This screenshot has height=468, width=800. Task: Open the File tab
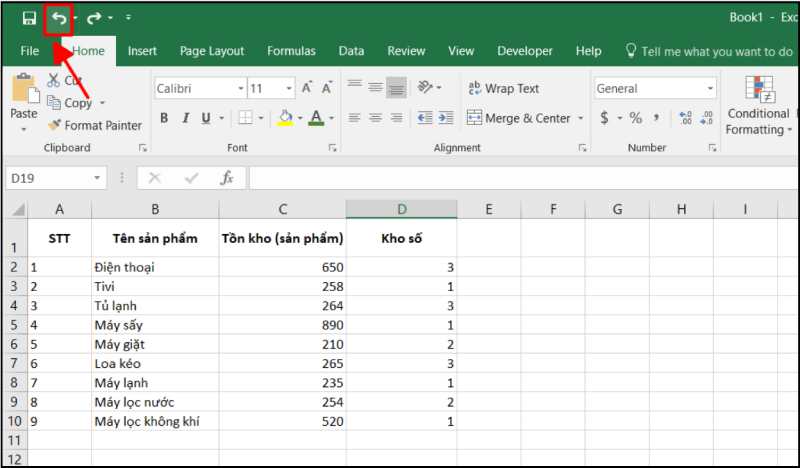(x=30, y=51)
